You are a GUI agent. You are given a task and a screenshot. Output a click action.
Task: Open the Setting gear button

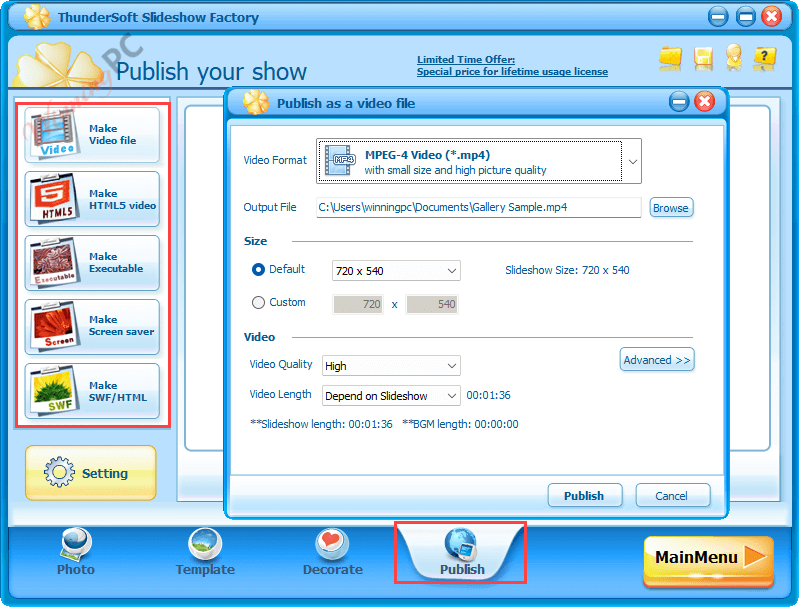coord(91,473)
